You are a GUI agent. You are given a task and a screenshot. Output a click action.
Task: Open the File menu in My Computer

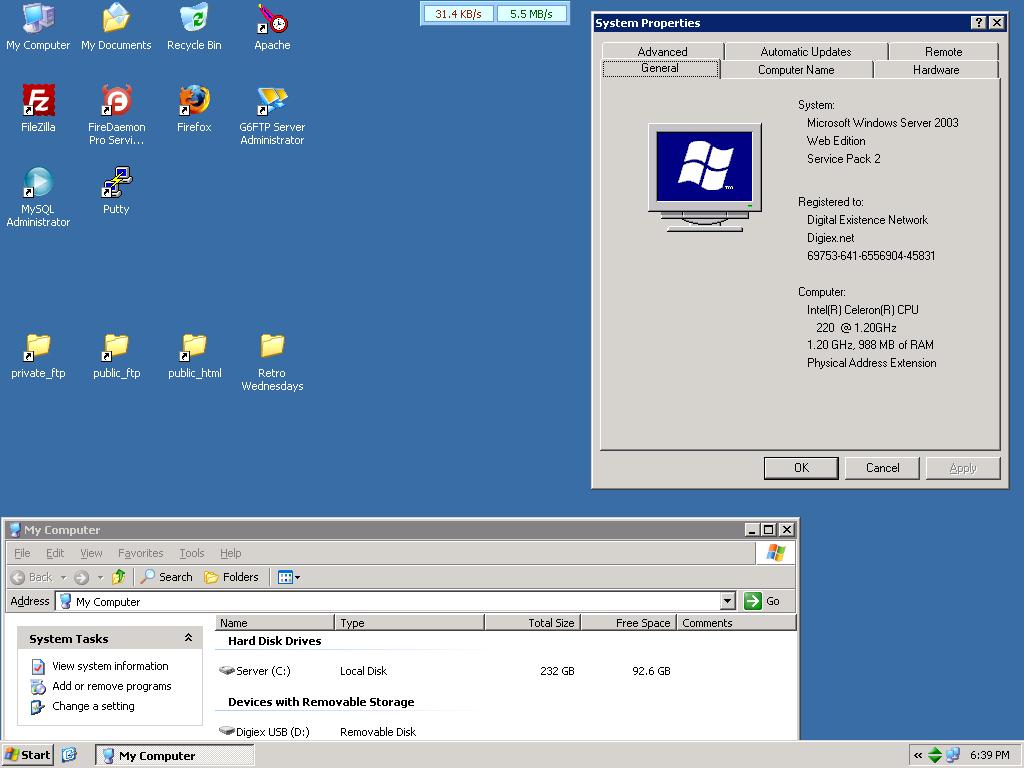click(22, 553)
